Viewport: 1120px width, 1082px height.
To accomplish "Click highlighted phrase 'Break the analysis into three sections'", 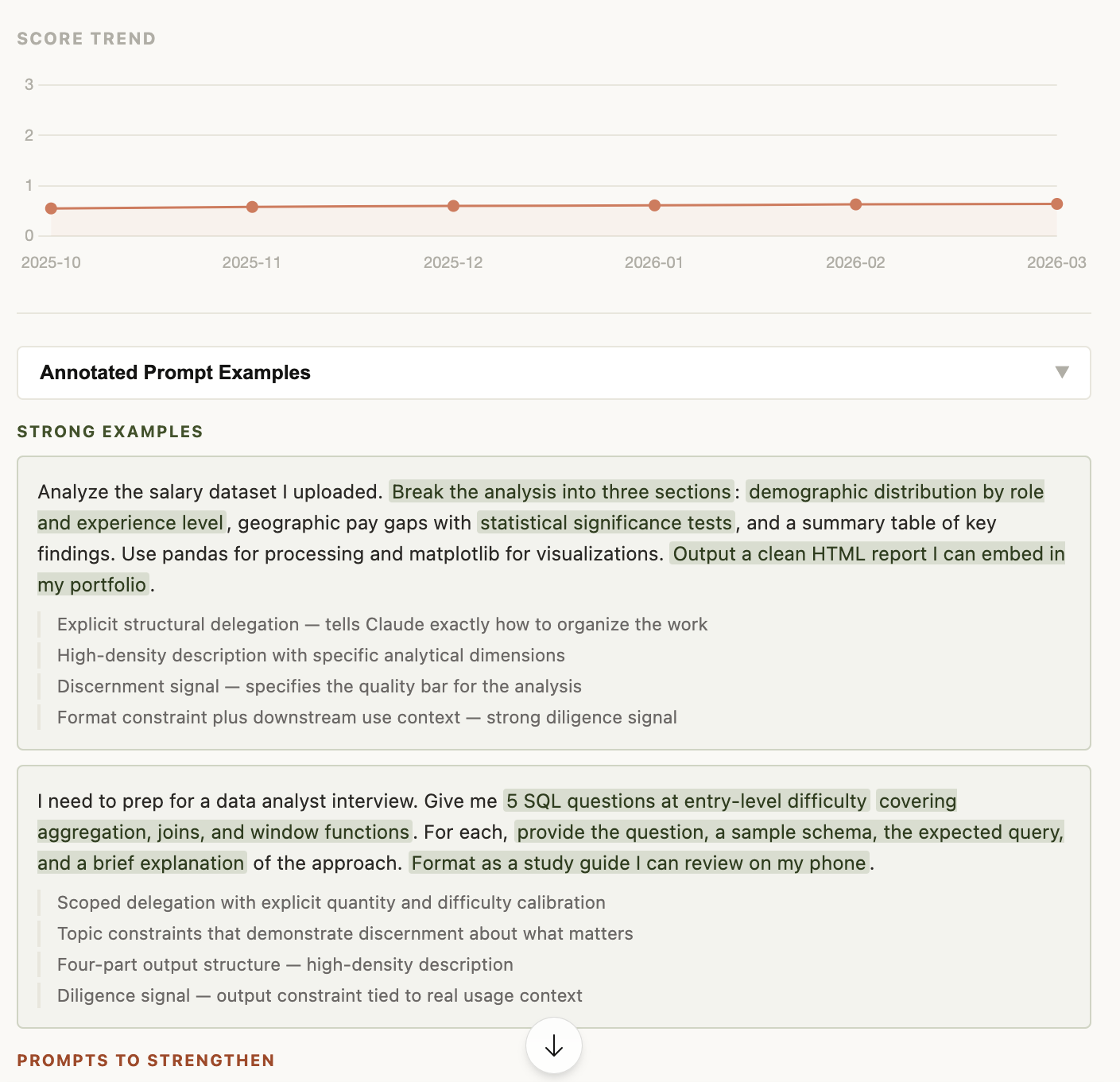I will pos(561,491).
